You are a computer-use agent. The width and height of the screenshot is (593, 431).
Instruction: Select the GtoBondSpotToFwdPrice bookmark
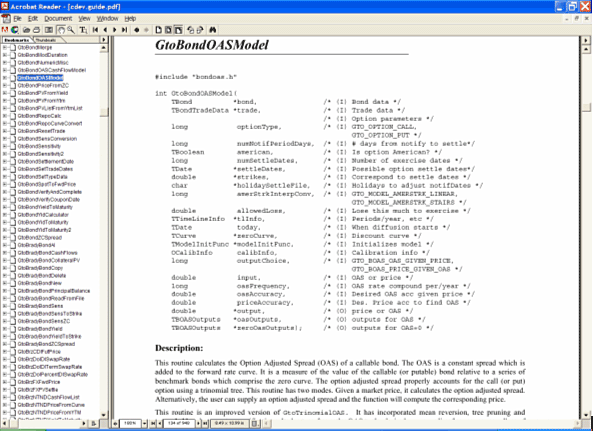point(47,184)
